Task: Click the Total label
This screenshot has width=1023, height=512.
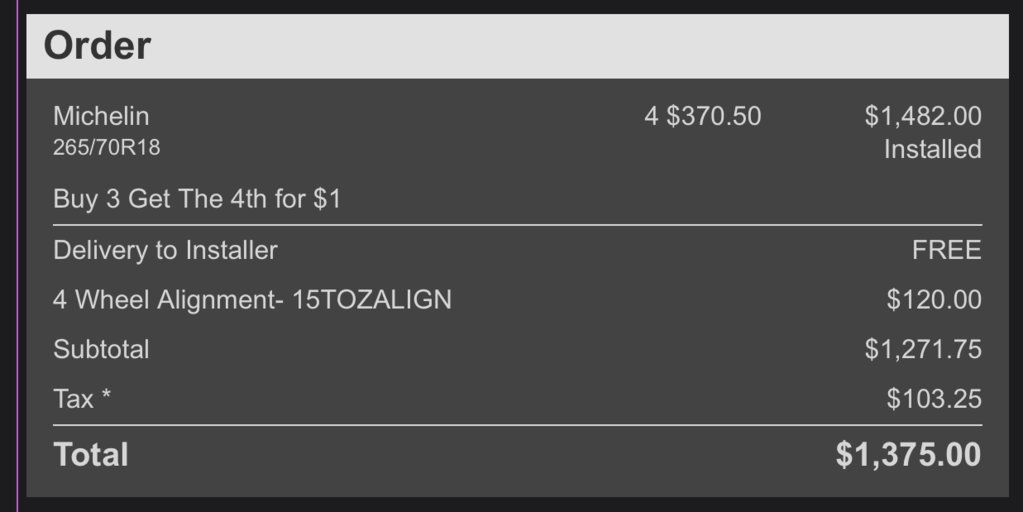Action: click(91, 455)
